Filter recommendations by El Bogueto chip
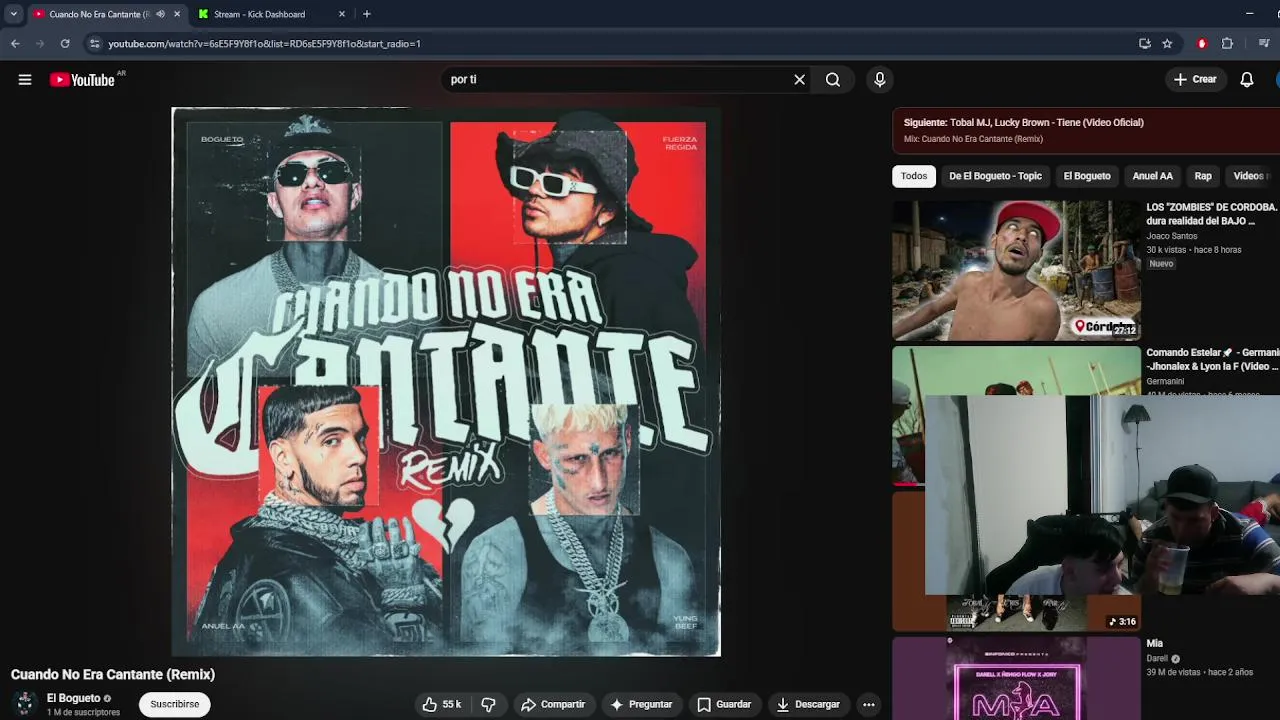1280x720 pixels. 1087,176
